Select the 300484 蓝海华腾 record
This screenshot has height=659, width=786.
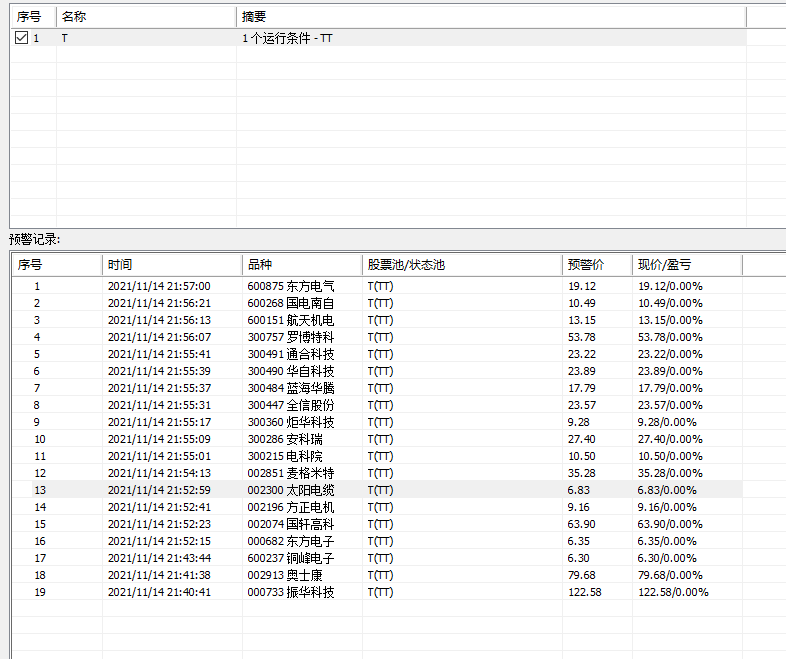(377, 388)
